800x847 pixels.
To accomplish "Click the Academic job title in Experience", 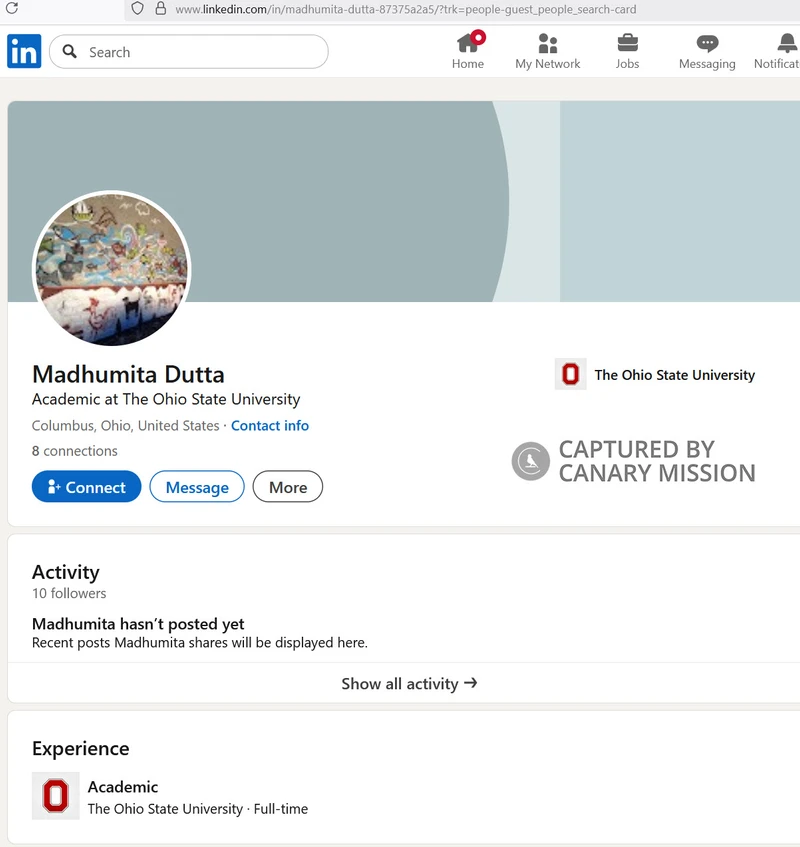I will pos(123,786).
